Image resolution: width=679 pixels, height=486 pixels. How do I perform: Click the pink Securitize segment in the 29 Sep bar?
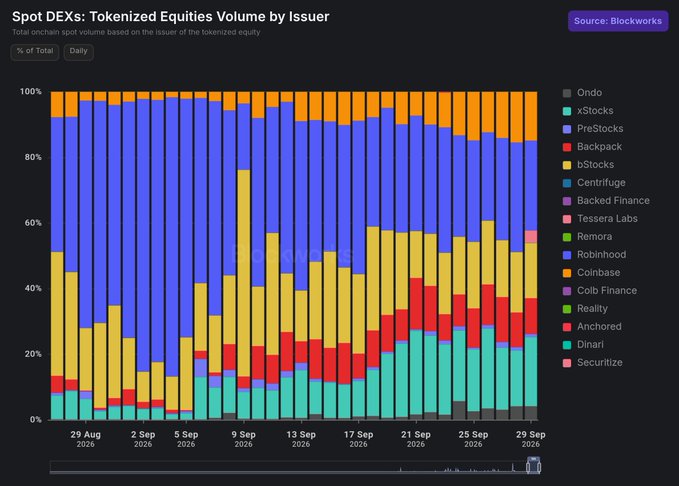531,237
